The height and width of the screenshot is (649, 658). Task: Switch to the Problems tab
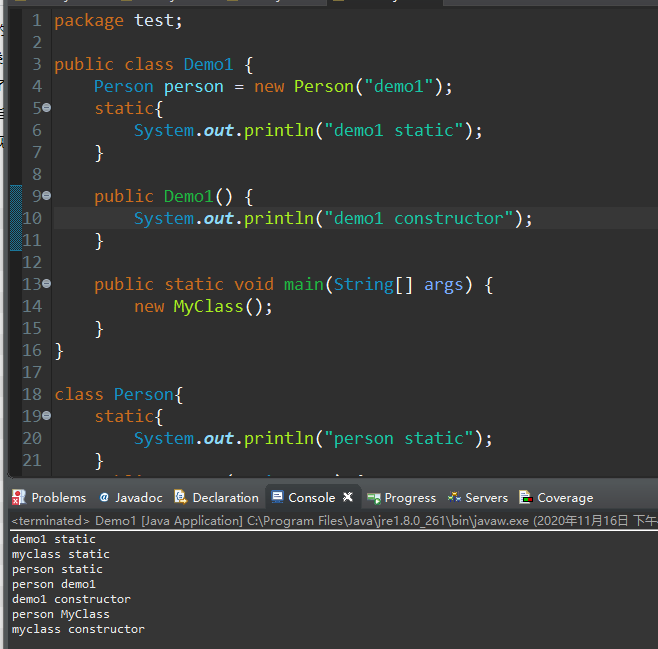point(49,498)
